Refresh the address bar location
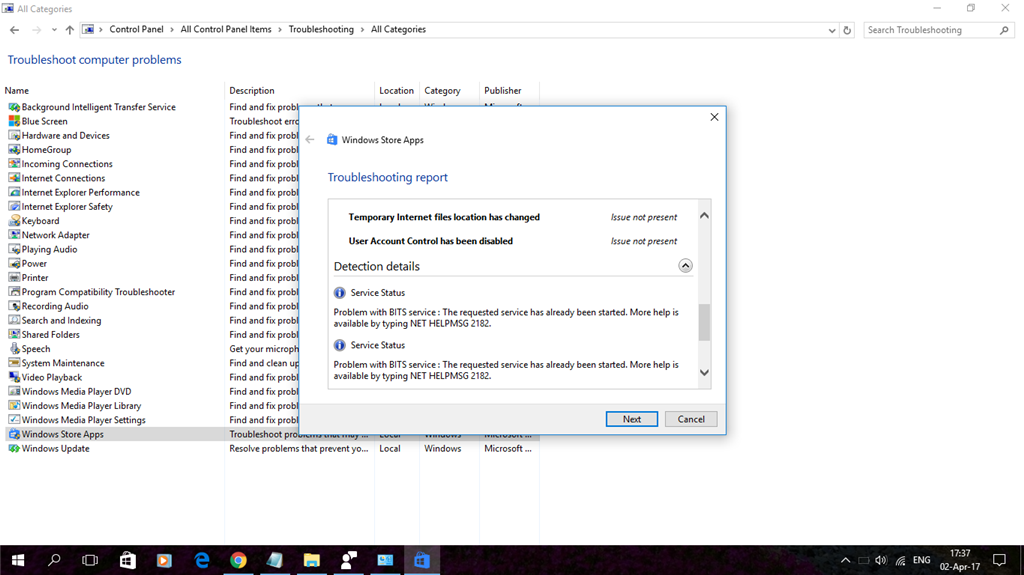This screenshot has width=1024, height=575. click(847, 30)
